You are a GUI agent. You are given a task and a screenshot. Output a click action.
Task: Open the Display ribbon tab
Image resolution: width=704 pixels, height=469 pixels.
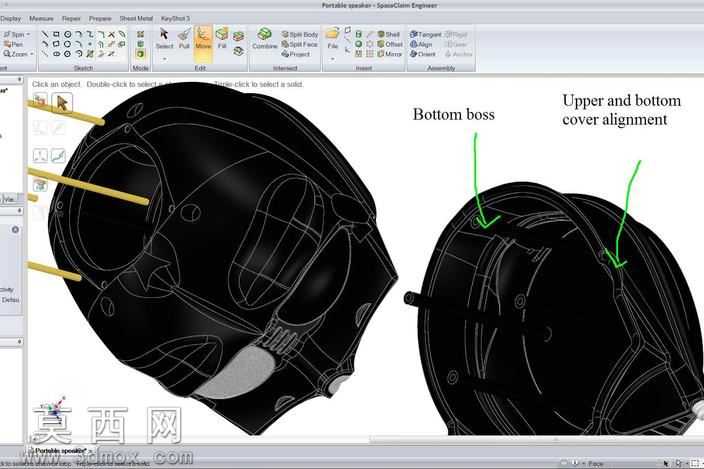(x=10, y=18)
